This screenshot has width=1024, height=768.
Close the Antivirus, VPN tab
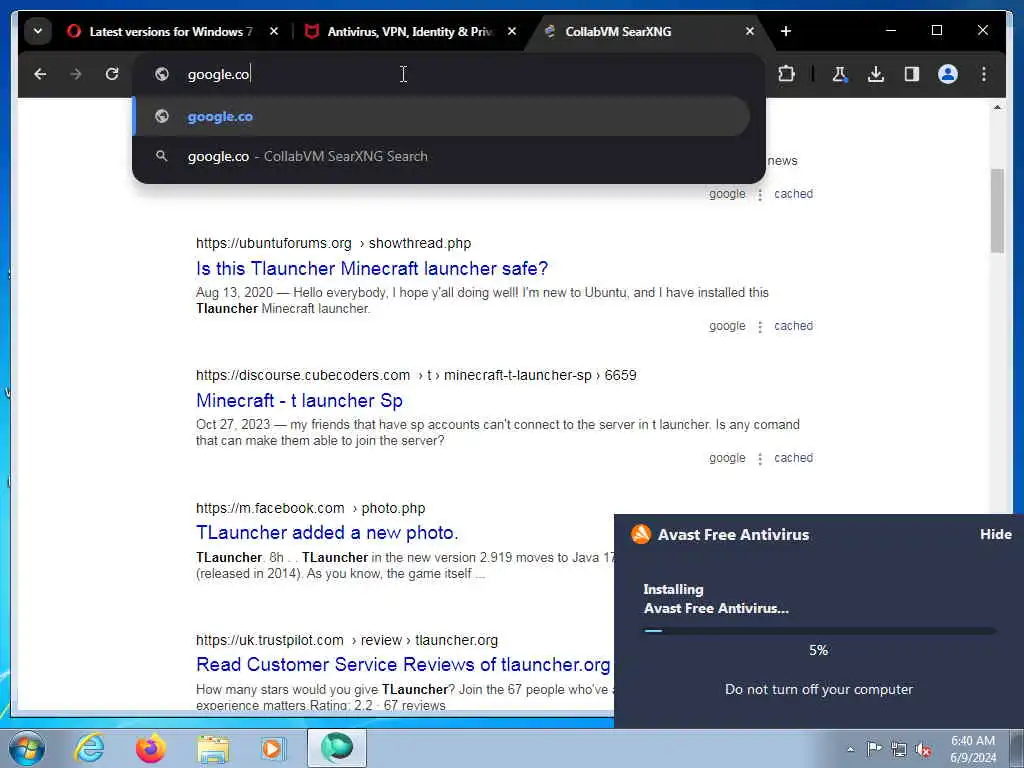tap(512, 31)
